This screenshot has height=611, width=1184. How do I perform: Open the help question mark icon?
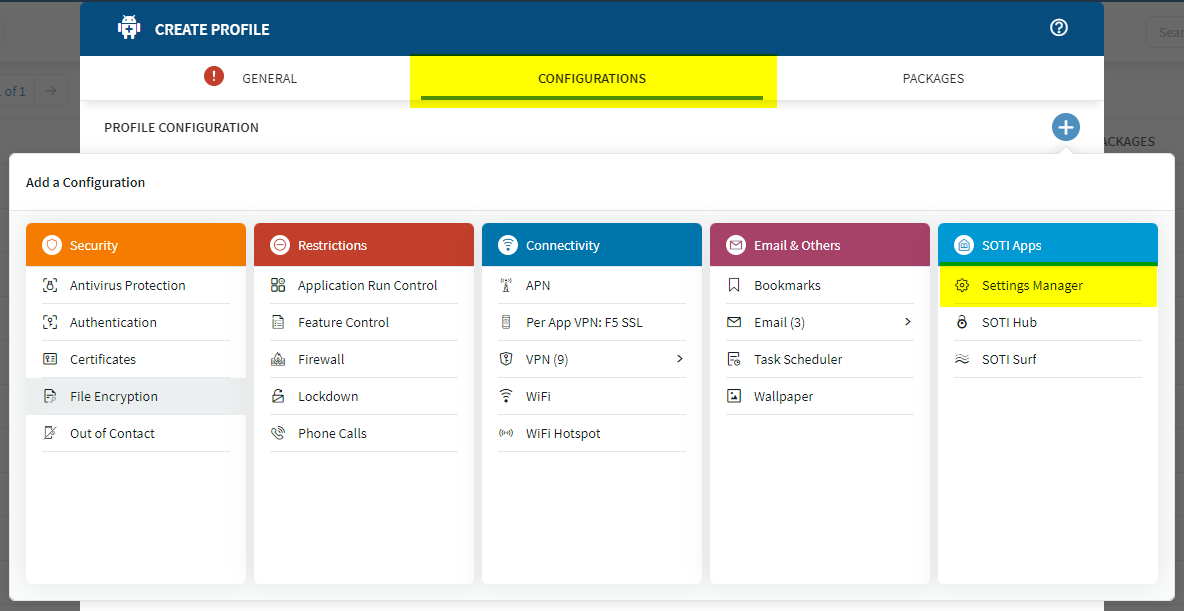pyautogui.click(x=1059, y=28)
